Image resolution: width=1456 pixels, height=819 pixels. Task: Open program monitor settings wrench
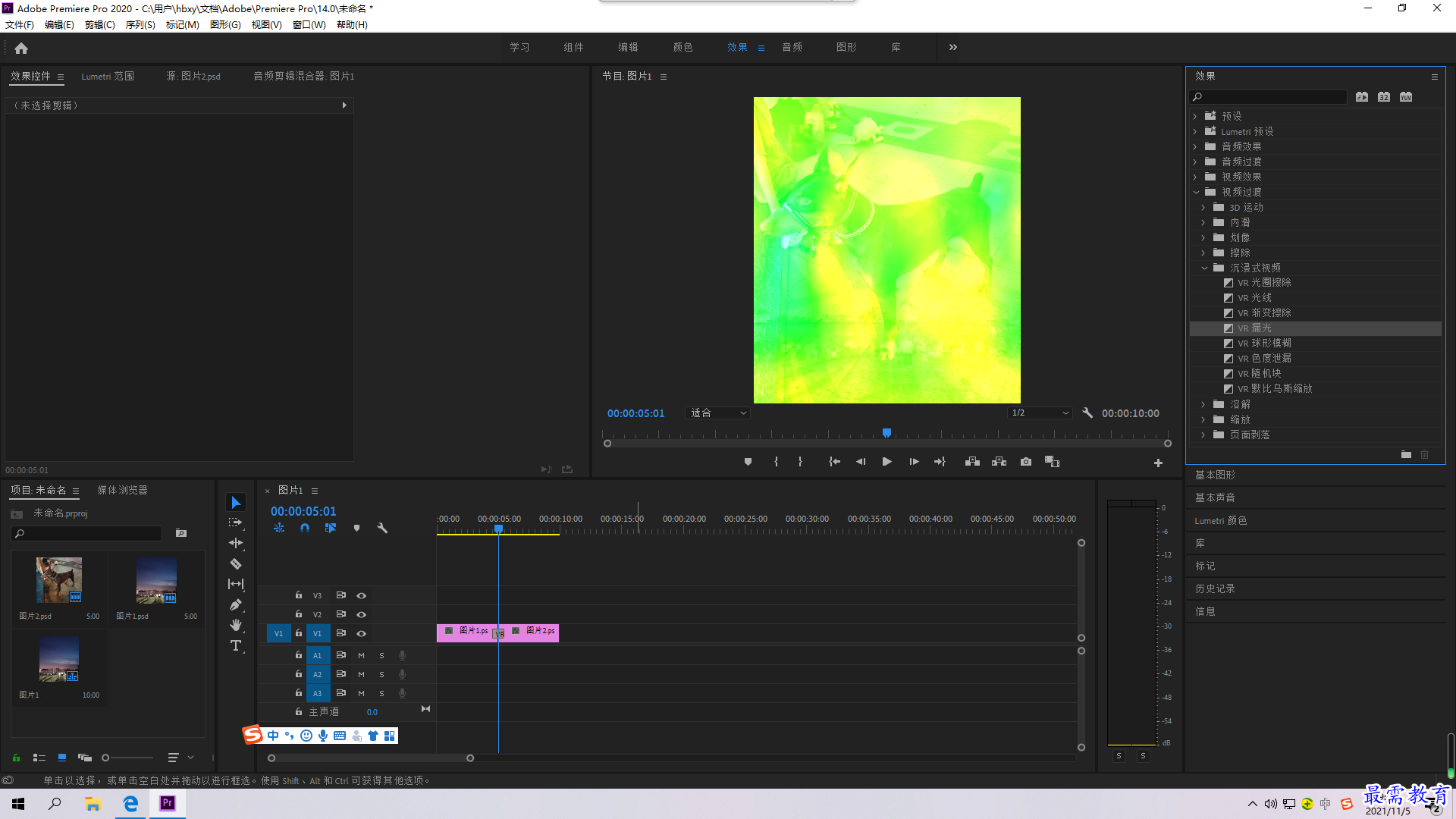tap(1087, 413)
